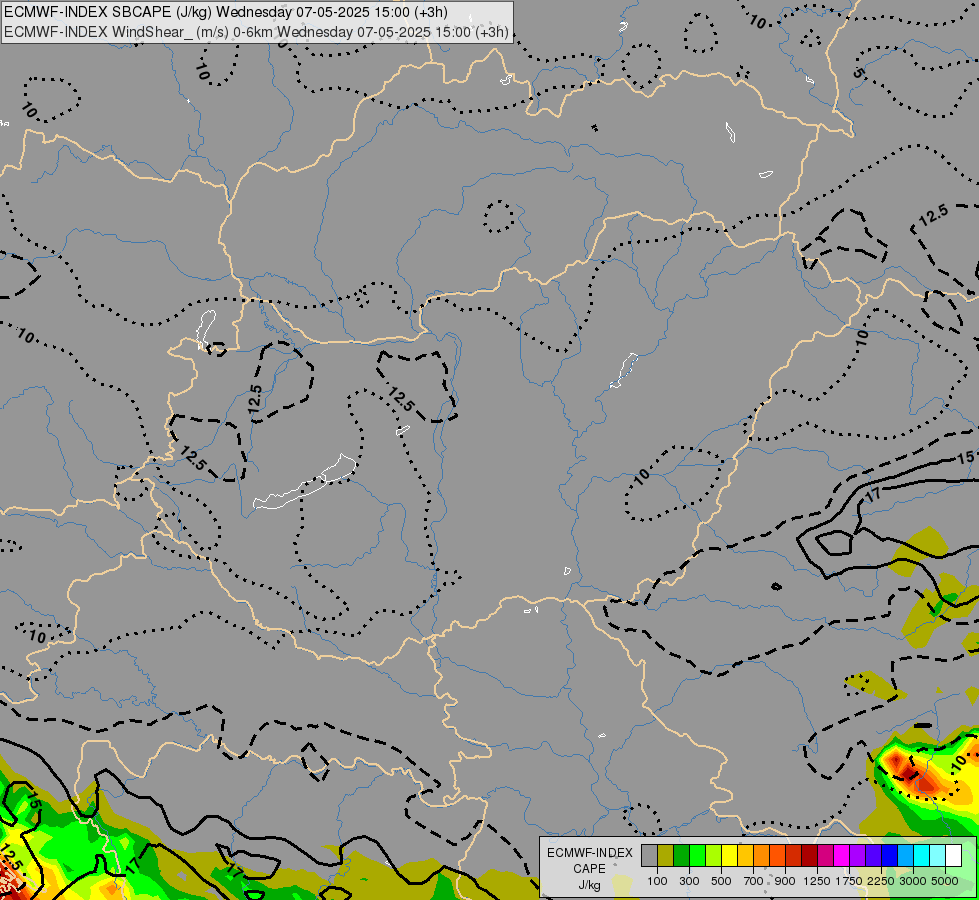
Task: Select the bright magenta legend swatch
Action: [842, 855]
